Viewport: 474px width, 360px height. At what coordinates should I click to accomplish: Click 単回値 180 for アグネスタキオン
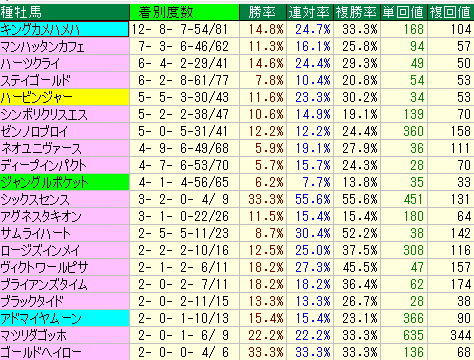click(414, 216)
